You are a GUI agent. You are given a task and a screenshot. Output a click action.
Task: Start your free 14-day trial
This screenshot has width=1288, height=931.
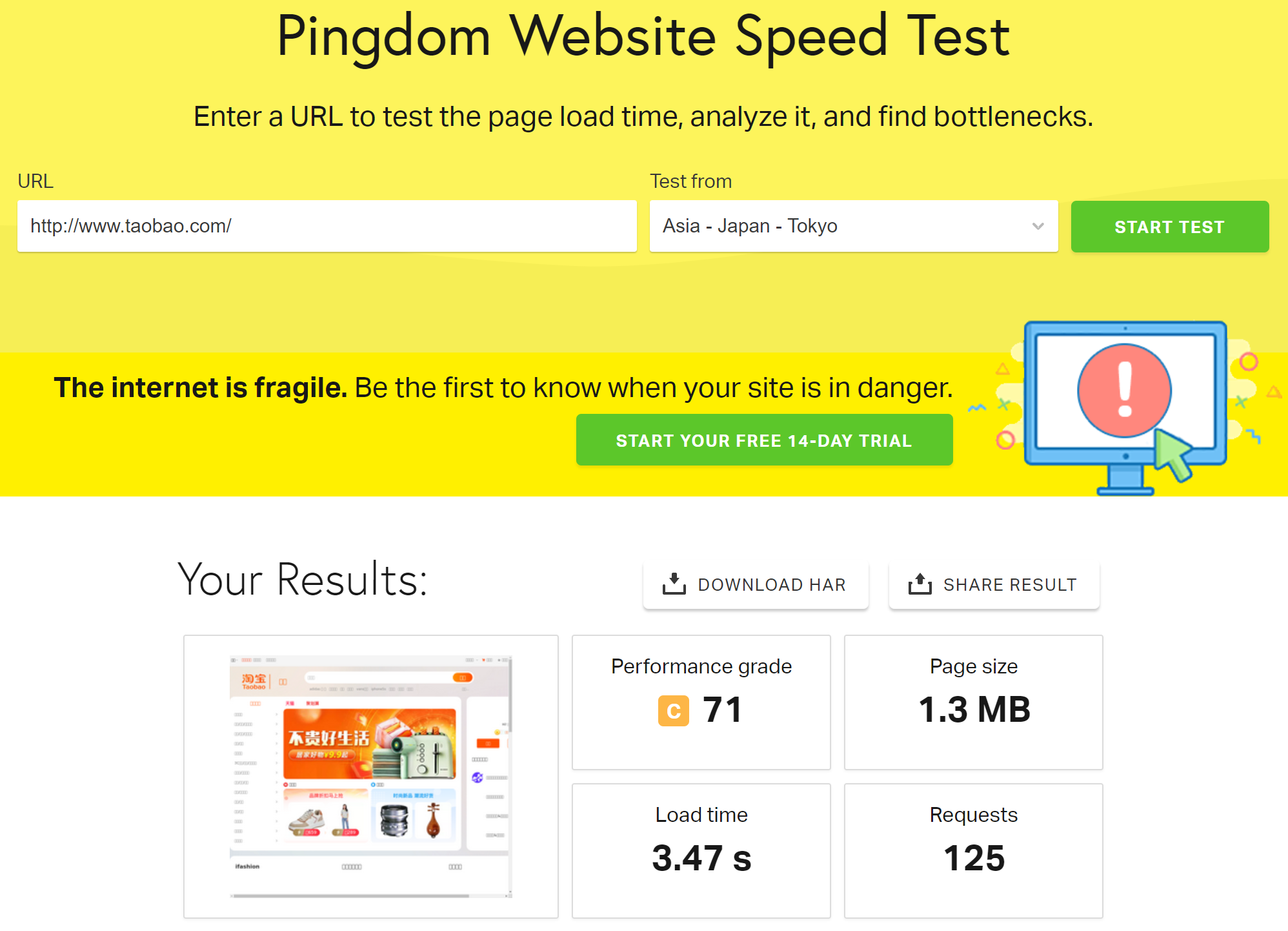pos(764,440)
